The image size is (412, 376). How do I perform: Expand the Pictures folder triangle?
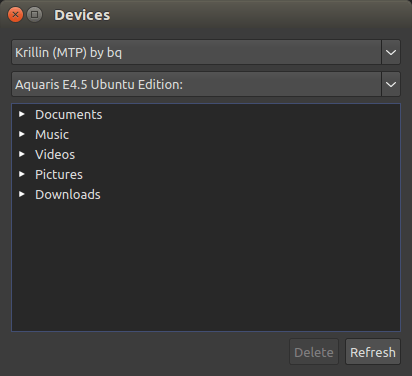22,174
